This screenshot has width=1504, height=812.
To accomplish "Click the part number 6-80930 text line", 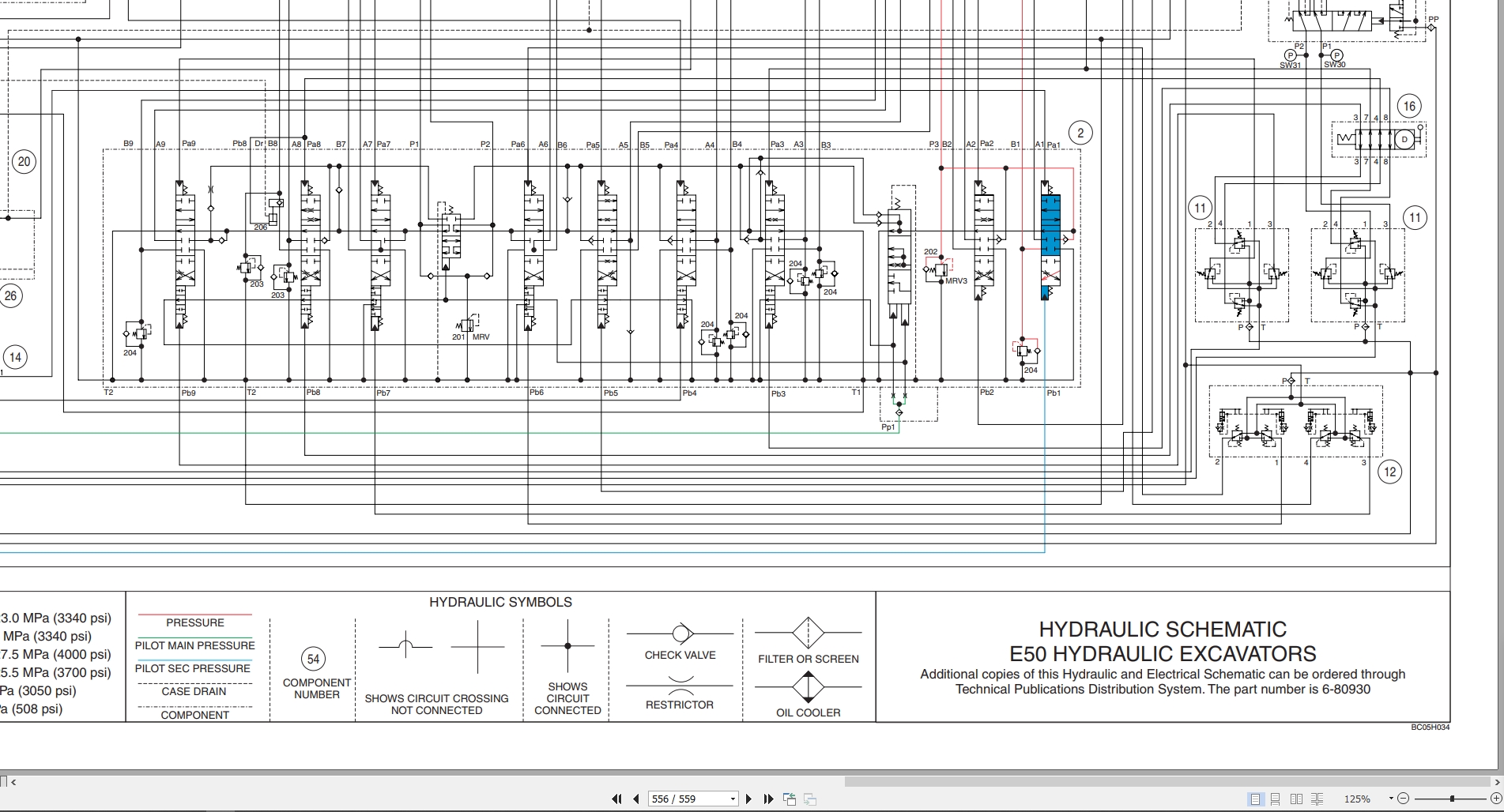I will pyautogui.click(x=1163, y=690).
